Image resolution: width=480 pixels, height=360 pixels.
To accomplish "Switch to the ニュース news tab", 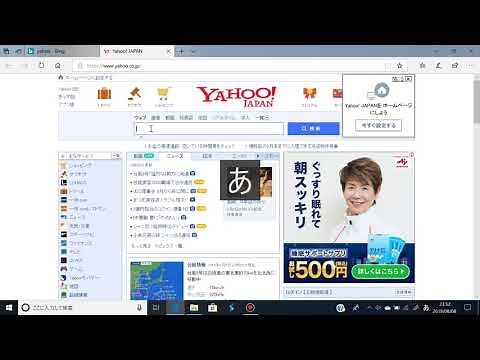I will tap(175, 156).
